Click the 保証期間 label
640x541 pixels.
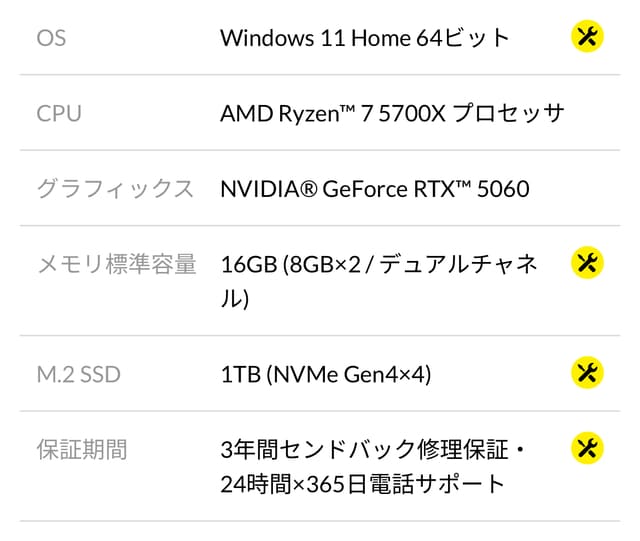[x=82, y=449]
